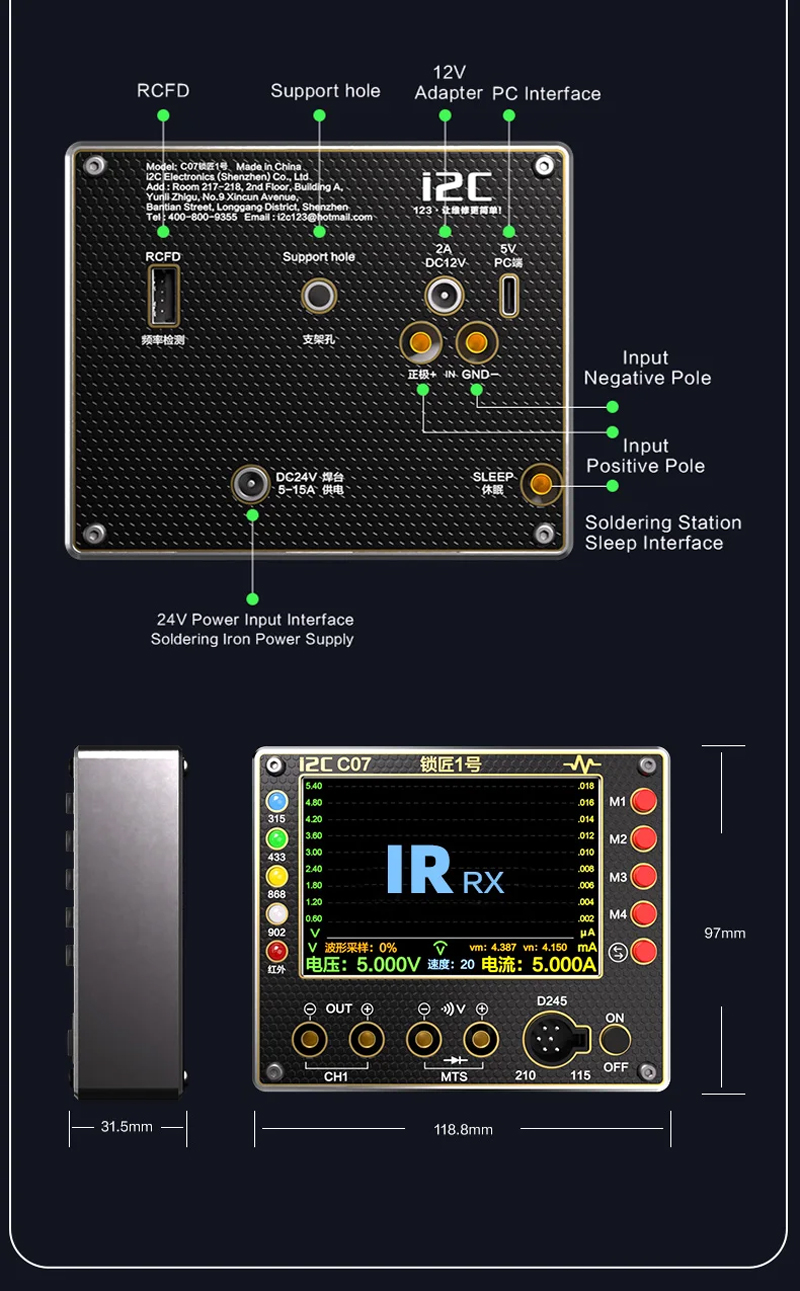
Task: Select the MTS positive test socket
Action: (x=481, y=1040)
